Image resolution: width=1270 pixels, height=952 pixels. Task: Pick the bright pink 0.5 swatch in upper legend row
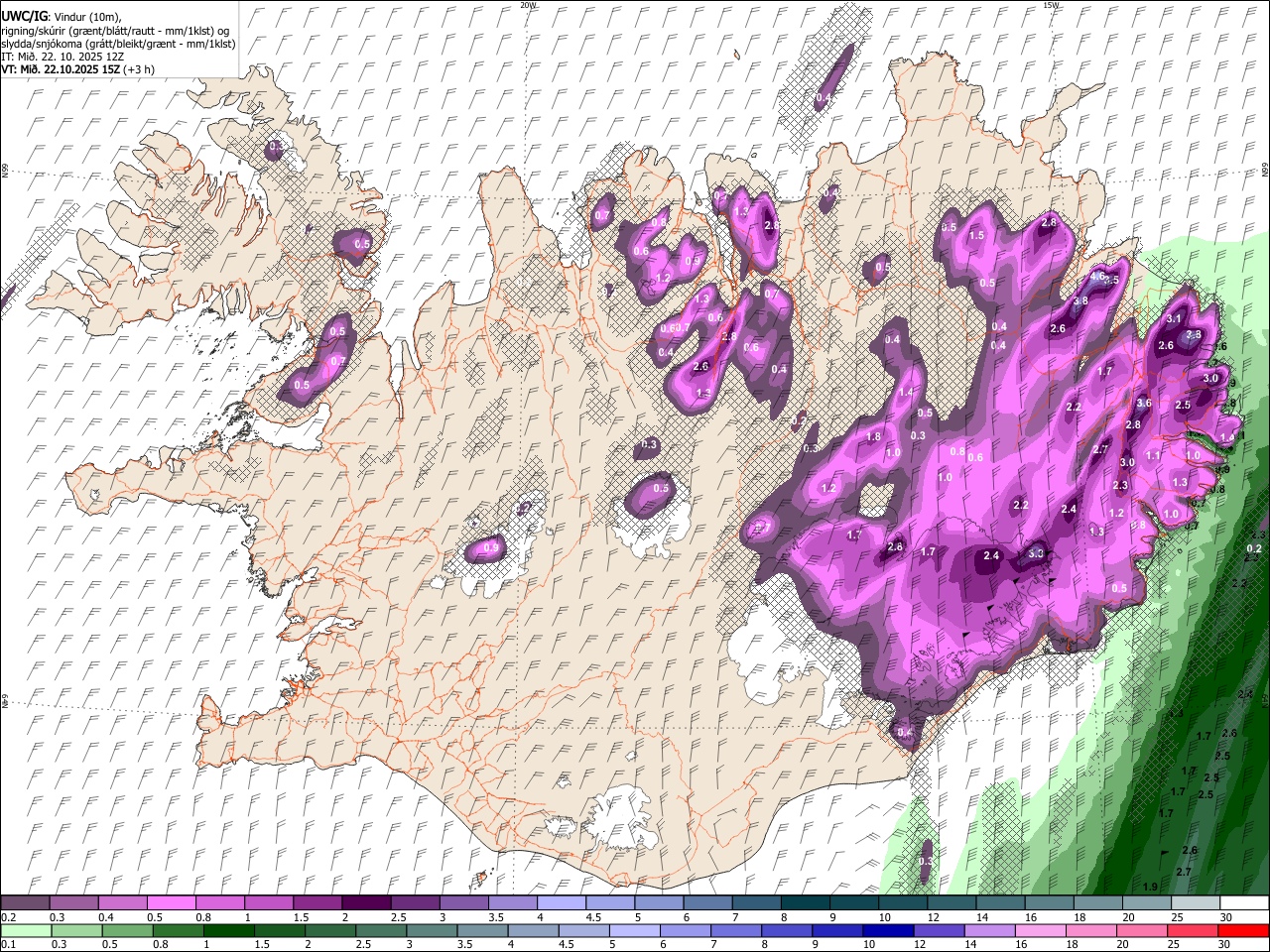point(171,902)
